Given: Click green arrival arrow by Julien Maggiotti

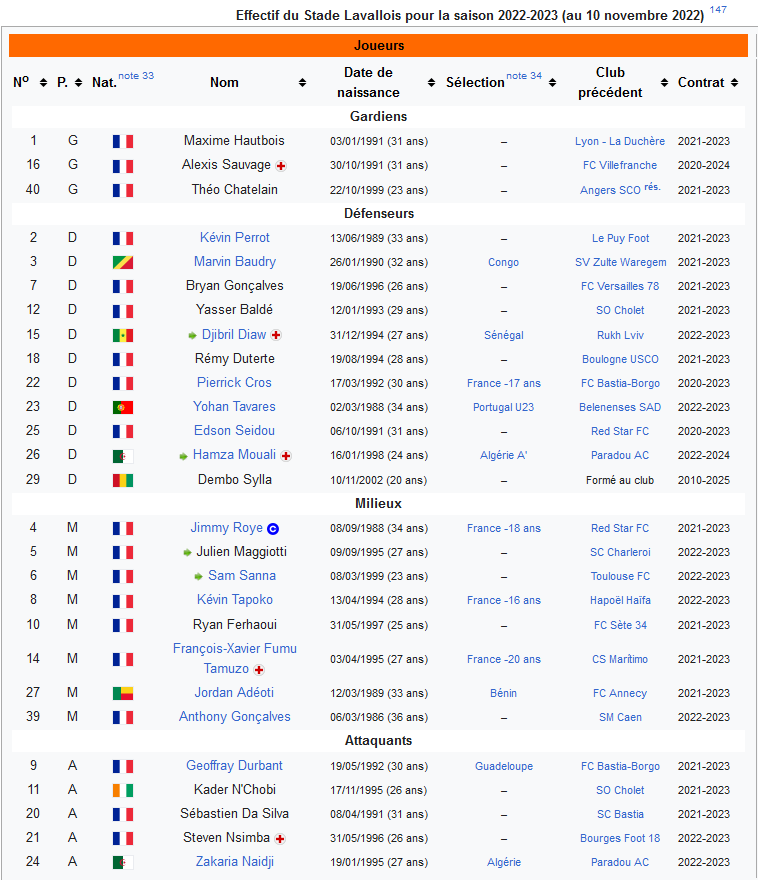Looking at the screenshot, I should pyautogui.click(x=187, y=553).
